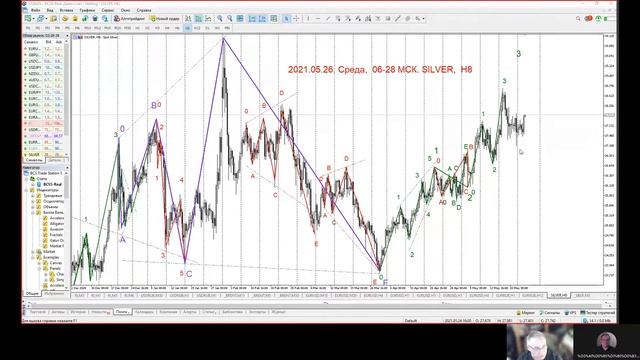
Task: Open the Избранное tab in Navigator
Action: coord(54,293)
